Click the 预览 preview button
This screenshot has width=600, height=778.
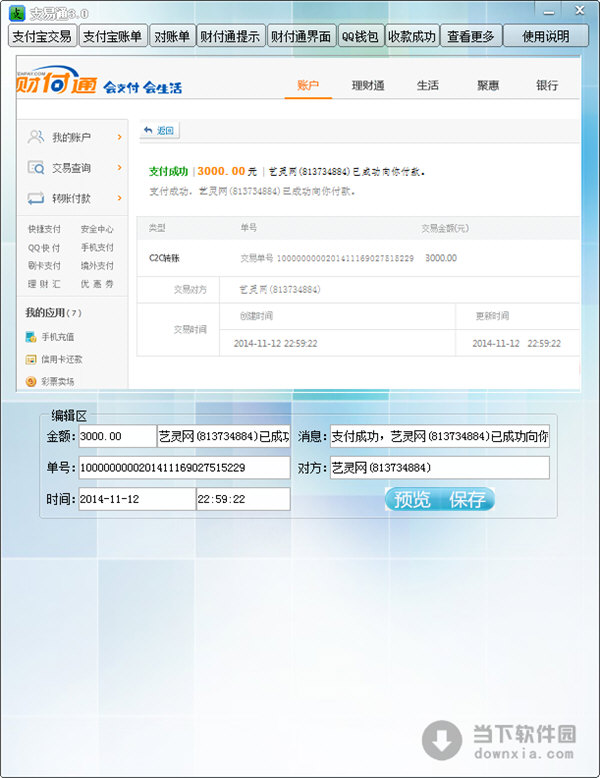tap(412, 499)
